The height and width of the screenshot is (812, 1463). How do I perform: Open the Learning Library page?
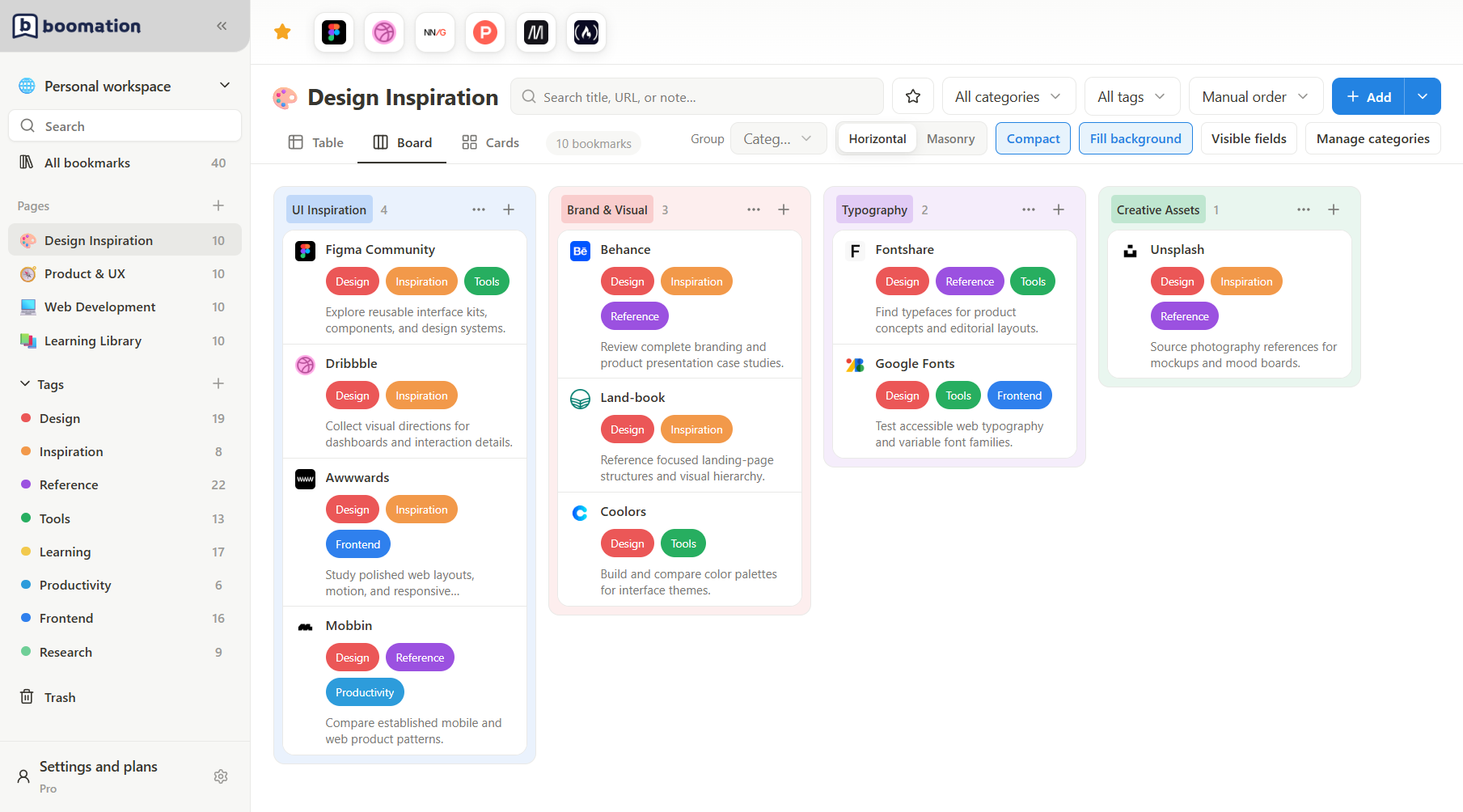pyautogui.click(x=125, y=340)
